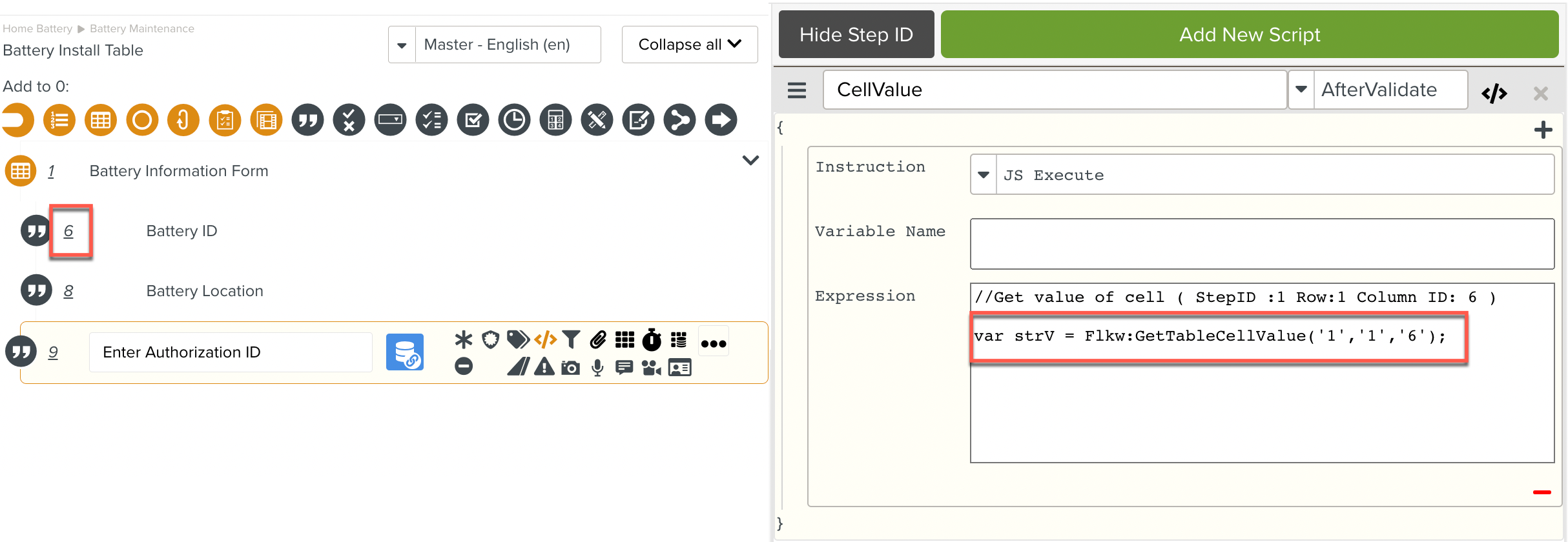Click the orange script code icon on step 9

pyautogui.click(x=545, y=339)
